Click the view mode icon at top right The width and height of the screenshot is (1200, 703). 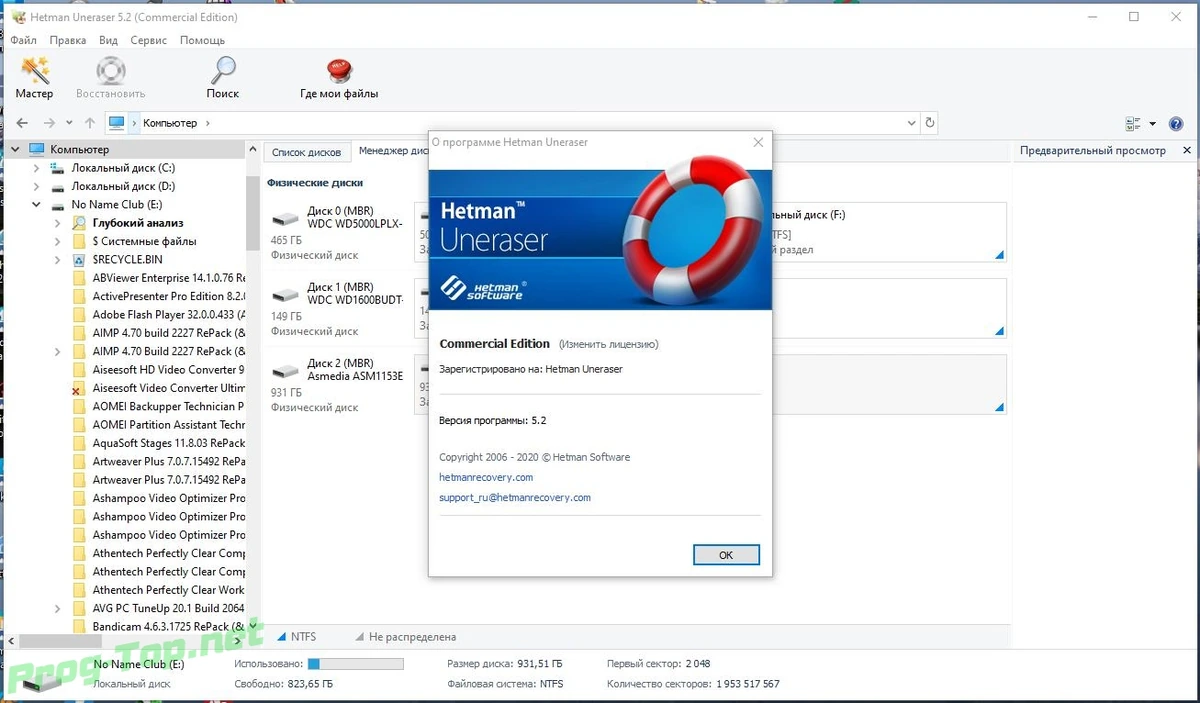[x=1133, y=124]
